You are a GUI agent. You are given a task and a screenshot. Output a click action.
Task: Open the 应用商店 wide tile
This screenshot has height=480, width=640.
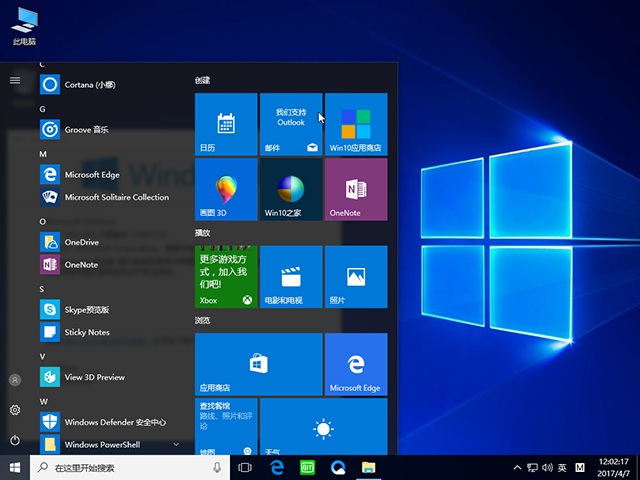tap(258, 364)
